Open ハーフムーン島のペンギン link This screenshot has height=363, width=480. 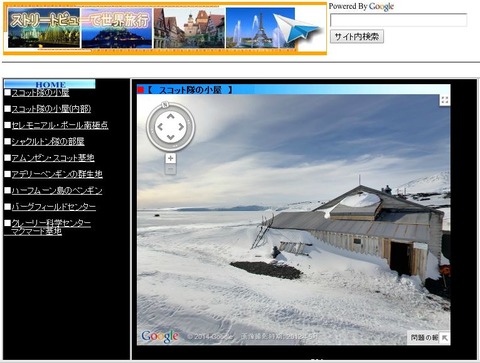tap(57, 191)
